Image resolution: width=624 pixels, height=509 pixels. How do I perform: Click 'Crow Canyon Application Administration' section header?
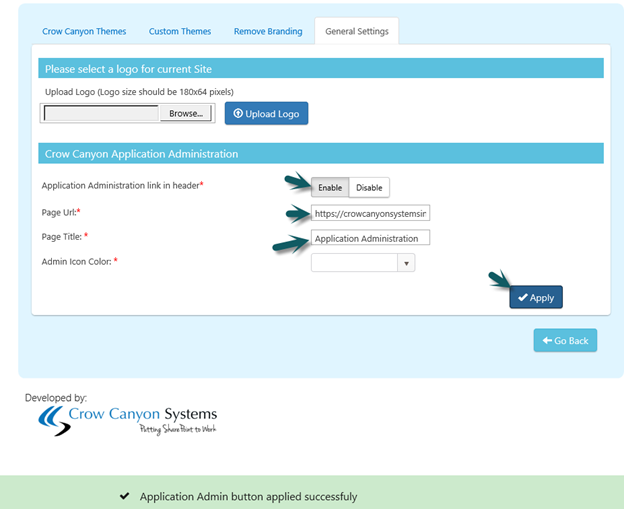(321, 153)
